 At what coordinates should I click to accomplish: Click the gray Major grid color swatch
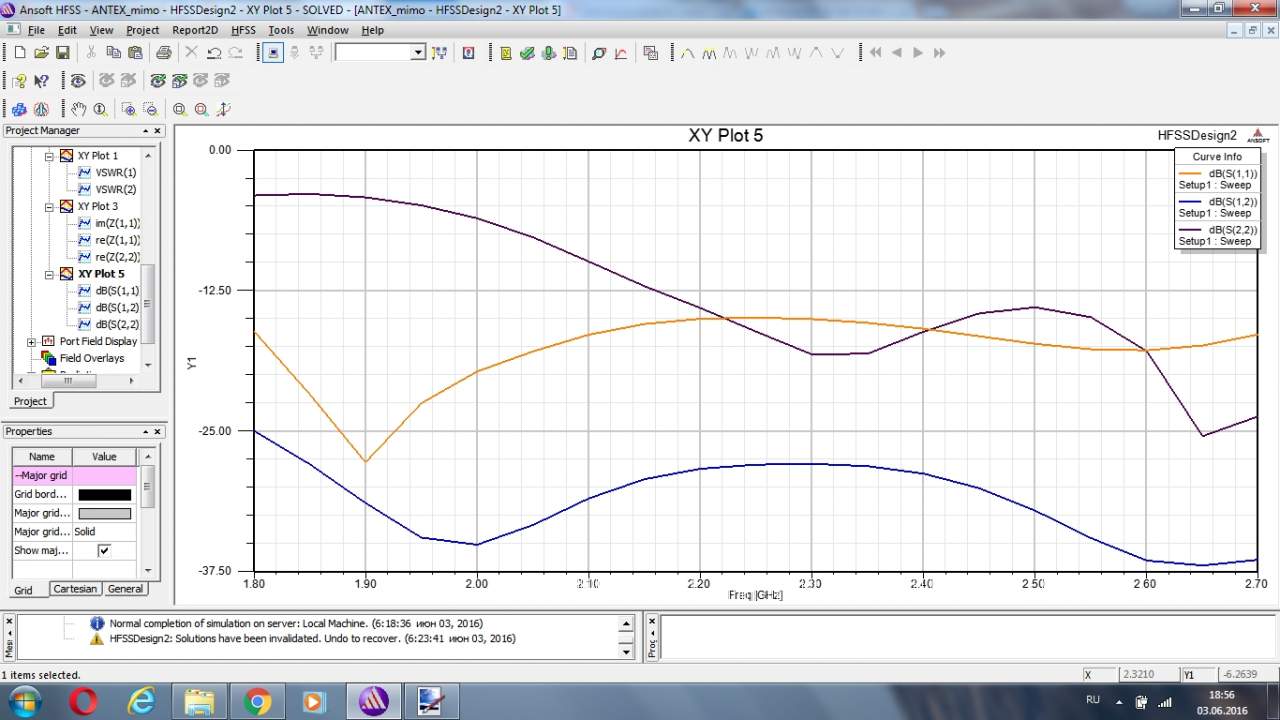pyautogui.click(x=104, y=514)
